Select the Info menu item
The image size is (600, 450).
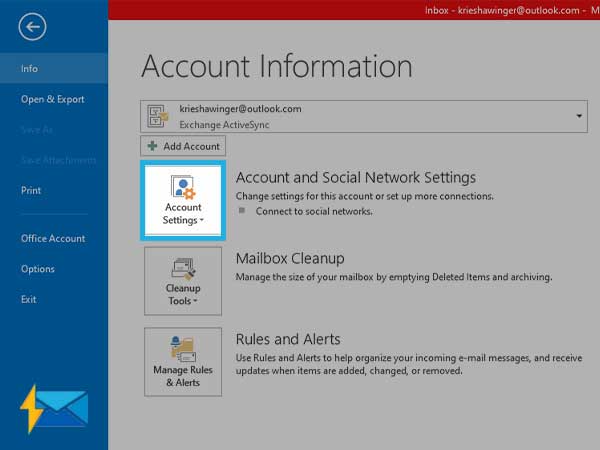(x=54, y=68)
